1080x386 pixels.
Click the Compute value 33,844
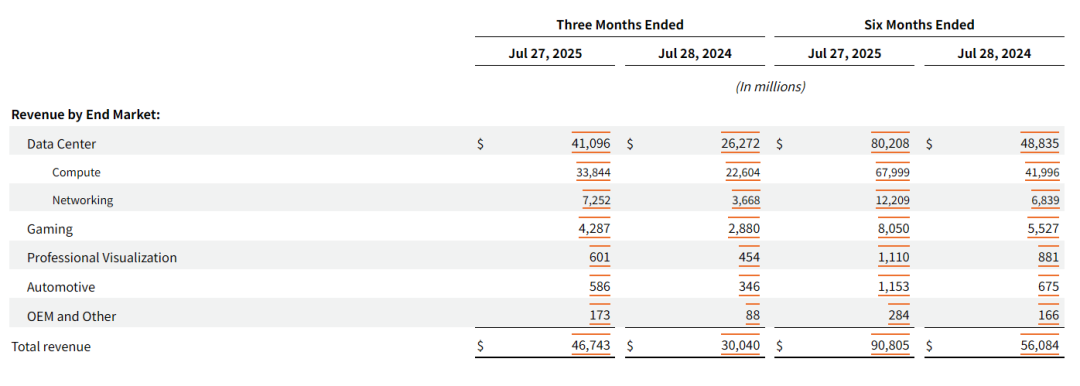(x=593, y=172)
